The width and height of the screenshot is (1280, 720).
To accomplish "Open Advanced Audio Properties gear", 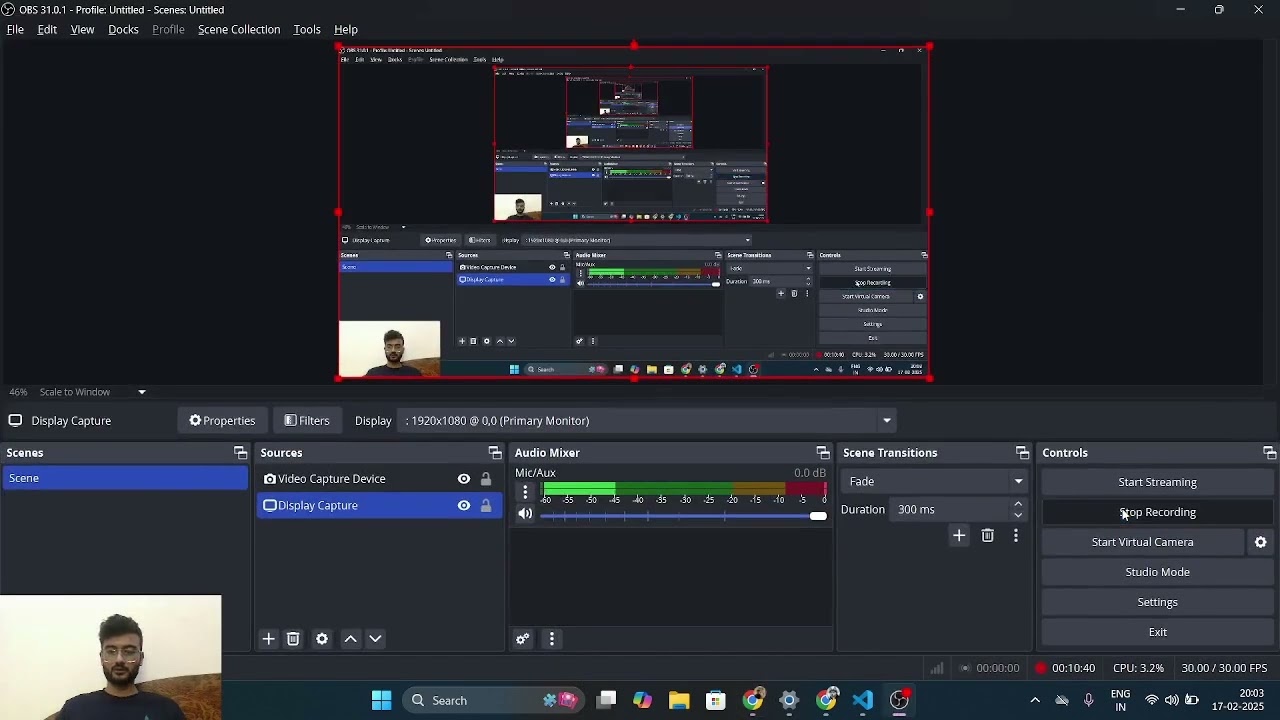I will pyautogui.click(x=522, y=639).
